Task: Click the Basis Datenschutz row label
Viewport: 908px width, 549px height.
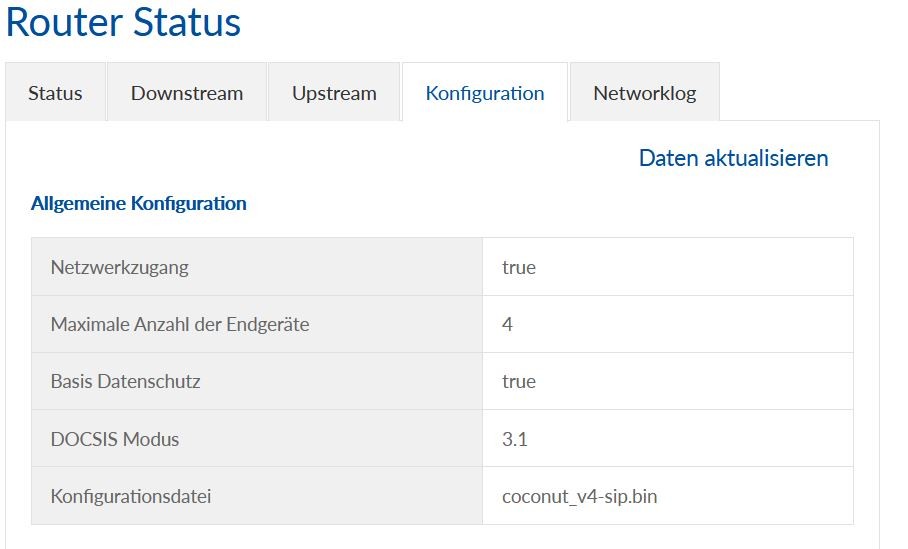Action: coord(126,381)
